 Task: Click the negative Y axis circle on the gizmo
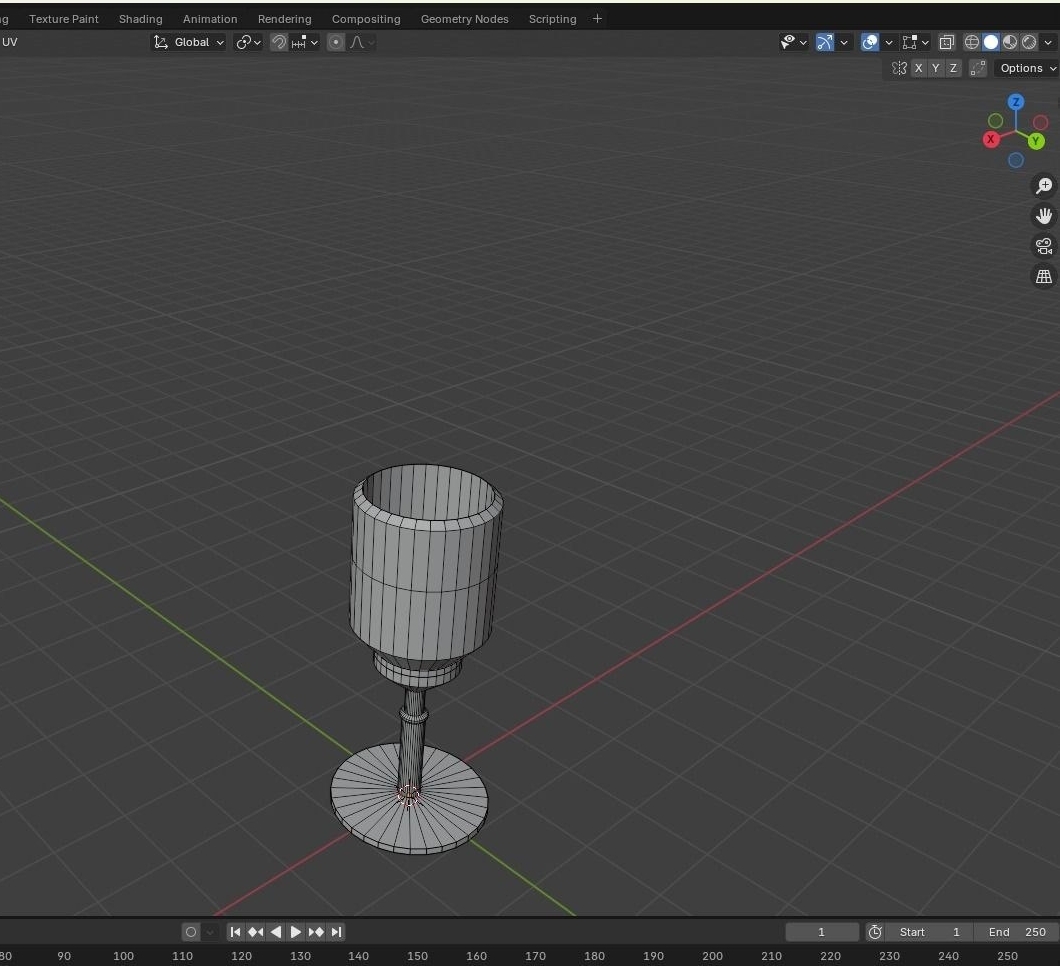995,121
